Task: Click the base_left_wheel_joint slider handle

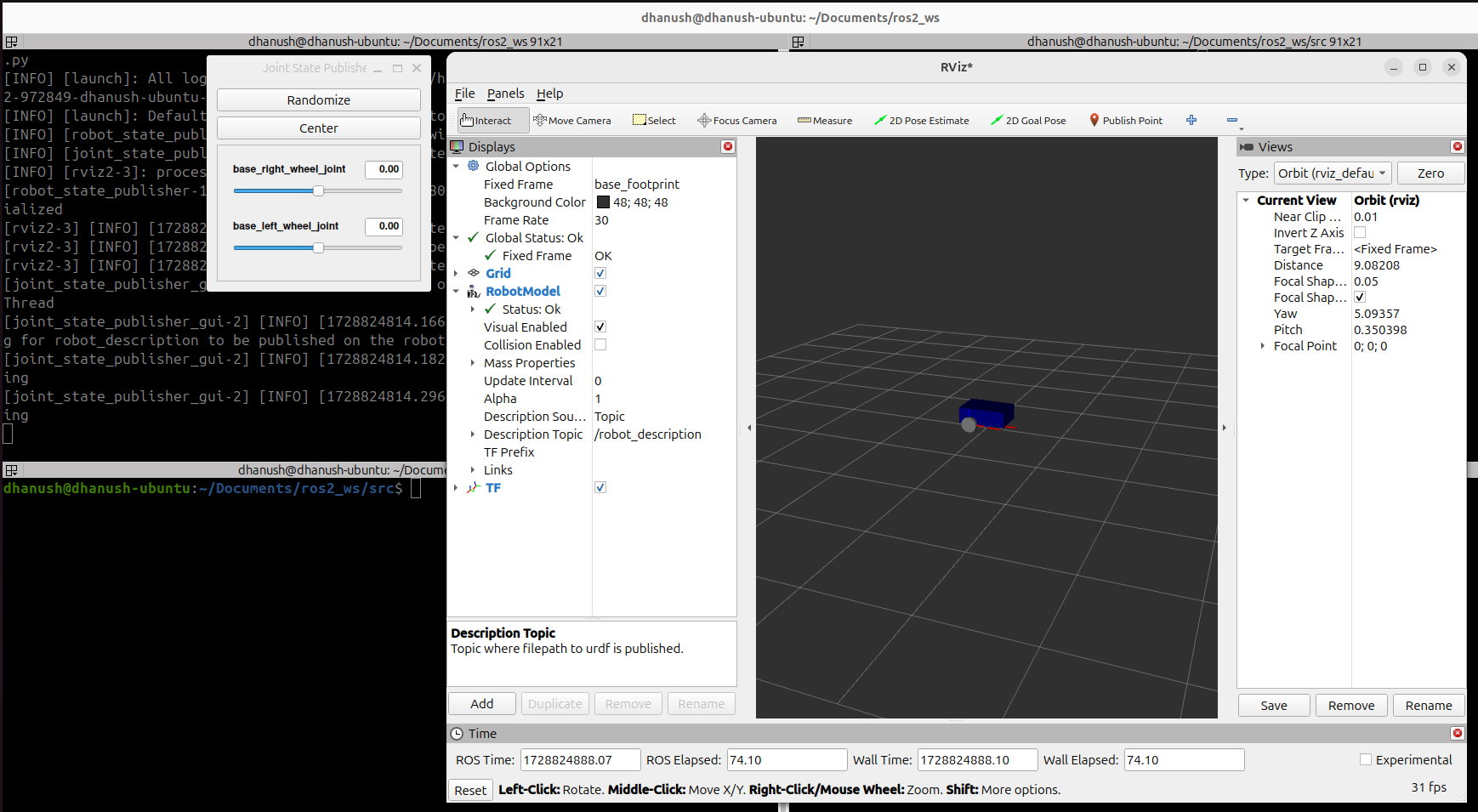Action: click(318, 248)
